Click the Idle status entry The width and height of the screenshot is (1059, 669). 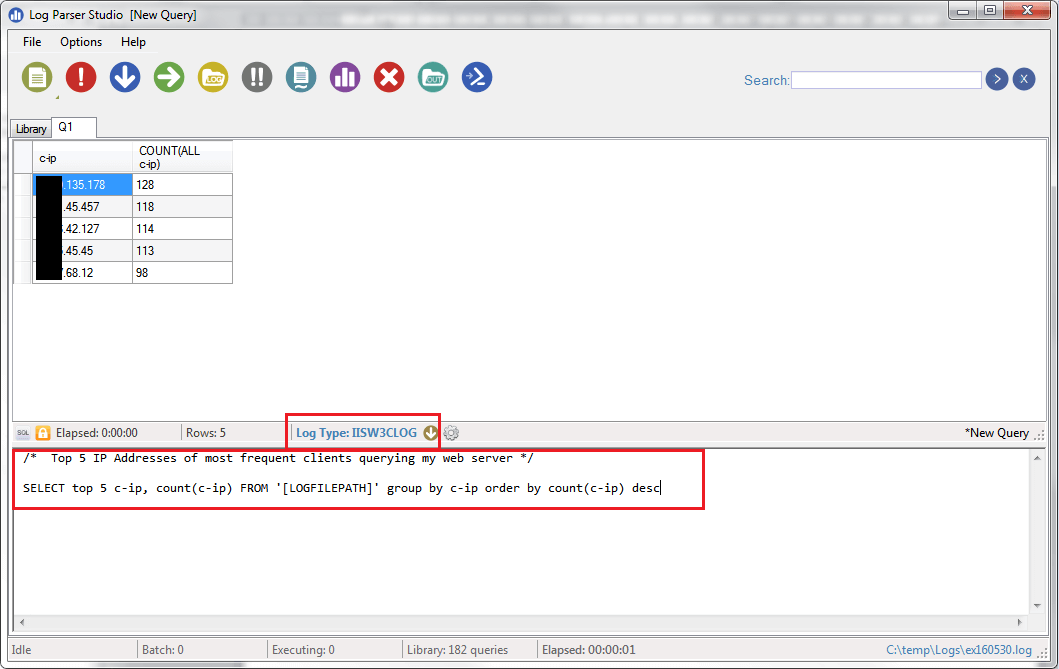coord(22,650)
